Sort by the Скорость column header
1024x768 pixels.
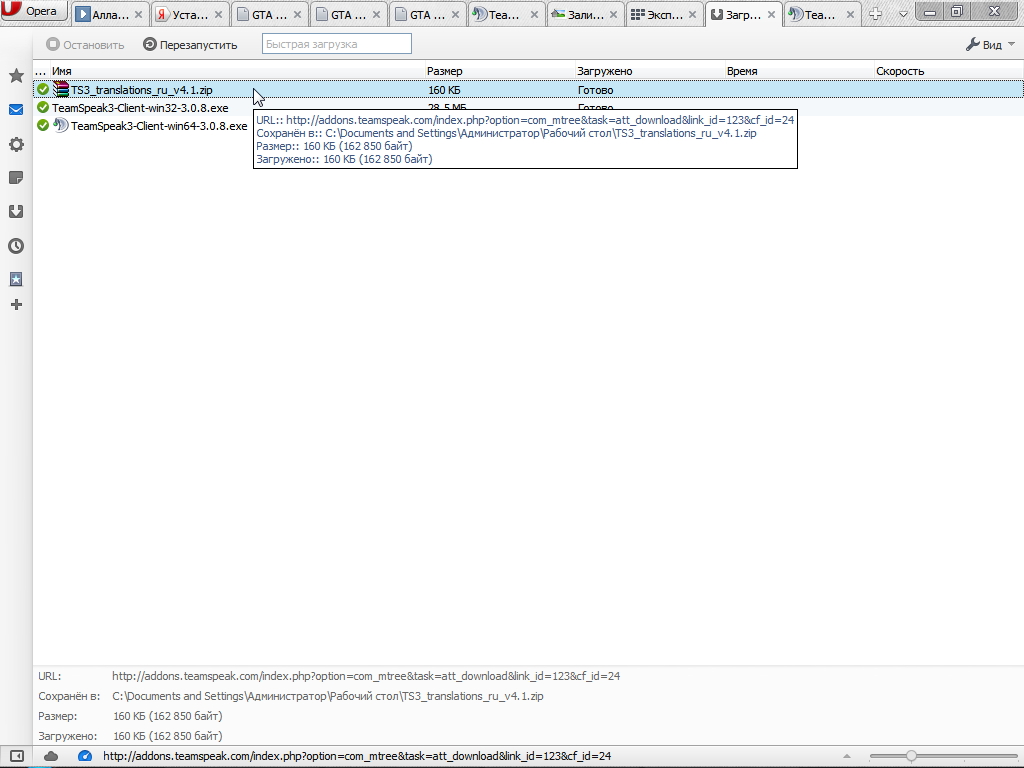tap(948, 71)
